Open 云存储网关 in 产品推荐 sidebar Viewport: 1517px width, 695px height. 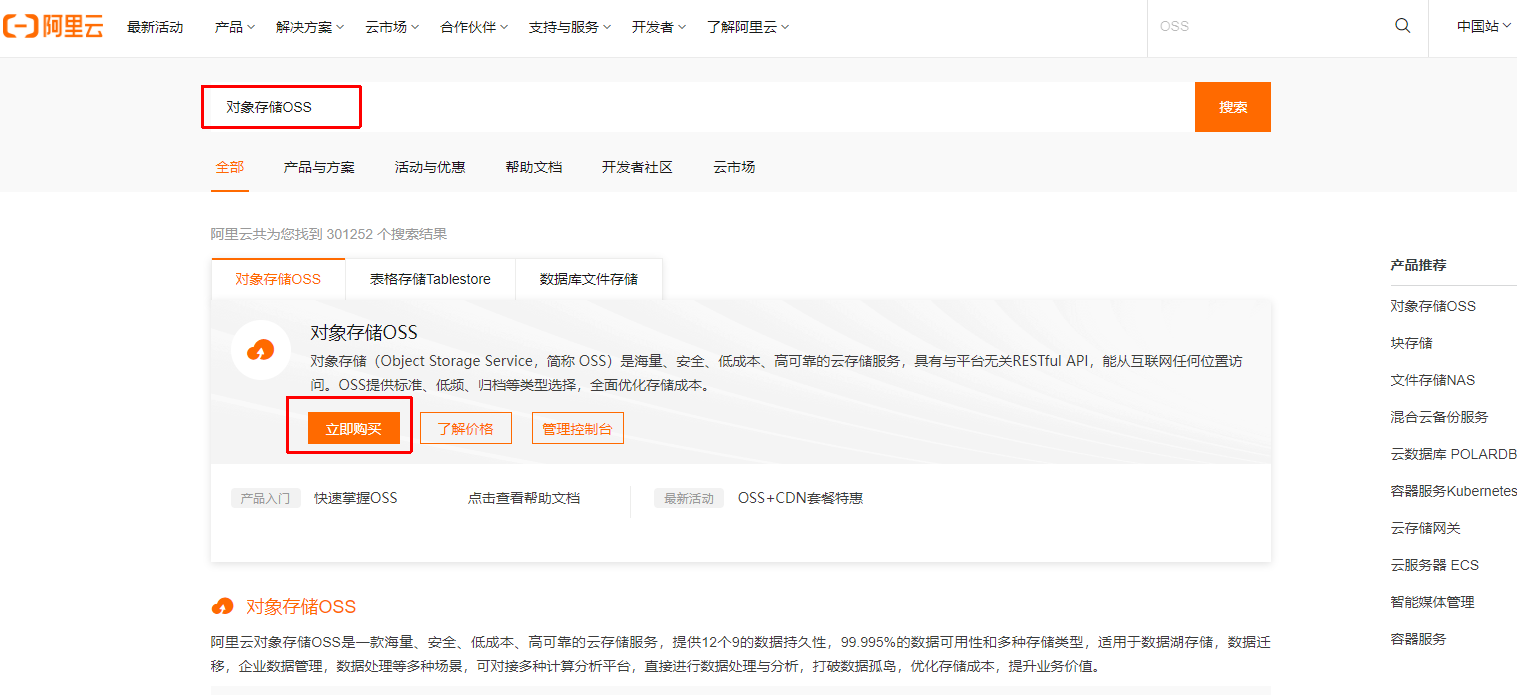coord(1425,528)
